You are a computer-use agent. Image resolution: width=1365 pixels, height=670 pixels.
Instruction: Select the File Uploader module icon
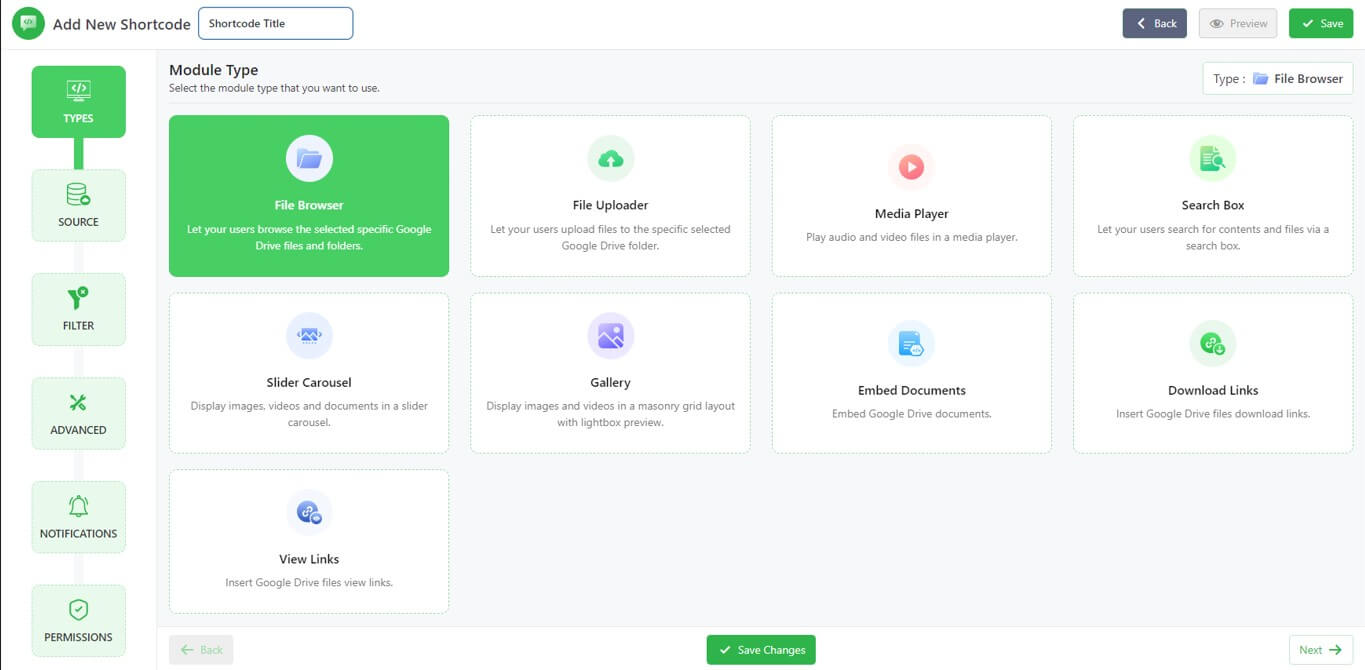point(610,158)
